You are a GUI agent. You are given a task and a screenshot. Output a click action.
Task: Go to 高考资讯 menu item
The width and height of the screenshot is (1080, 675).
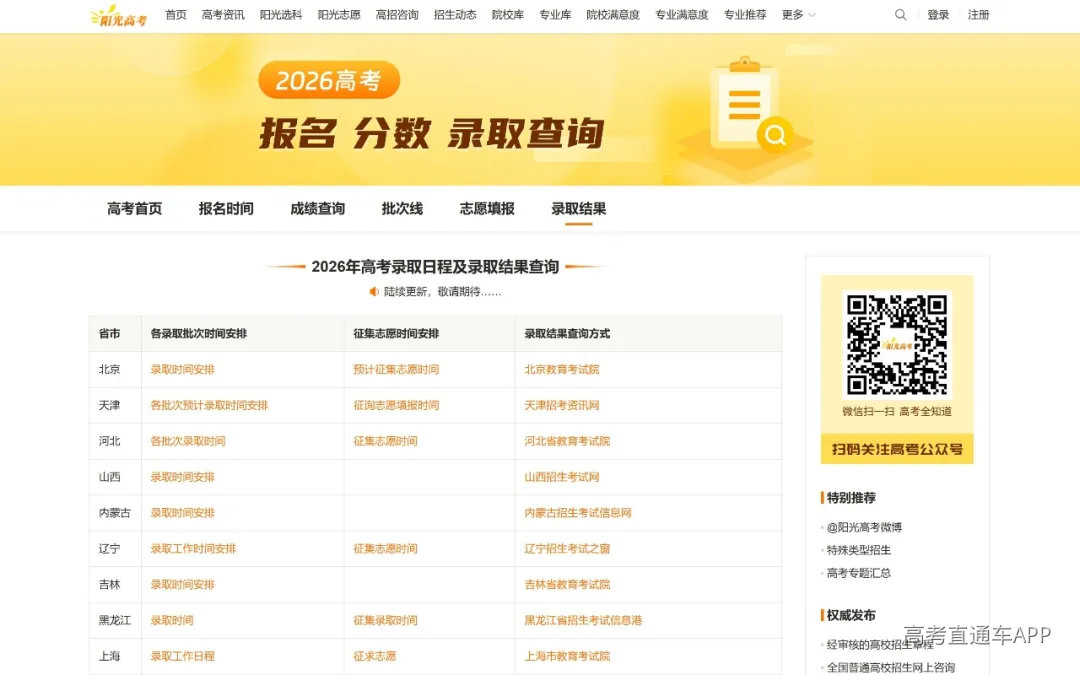click(222, 14)
